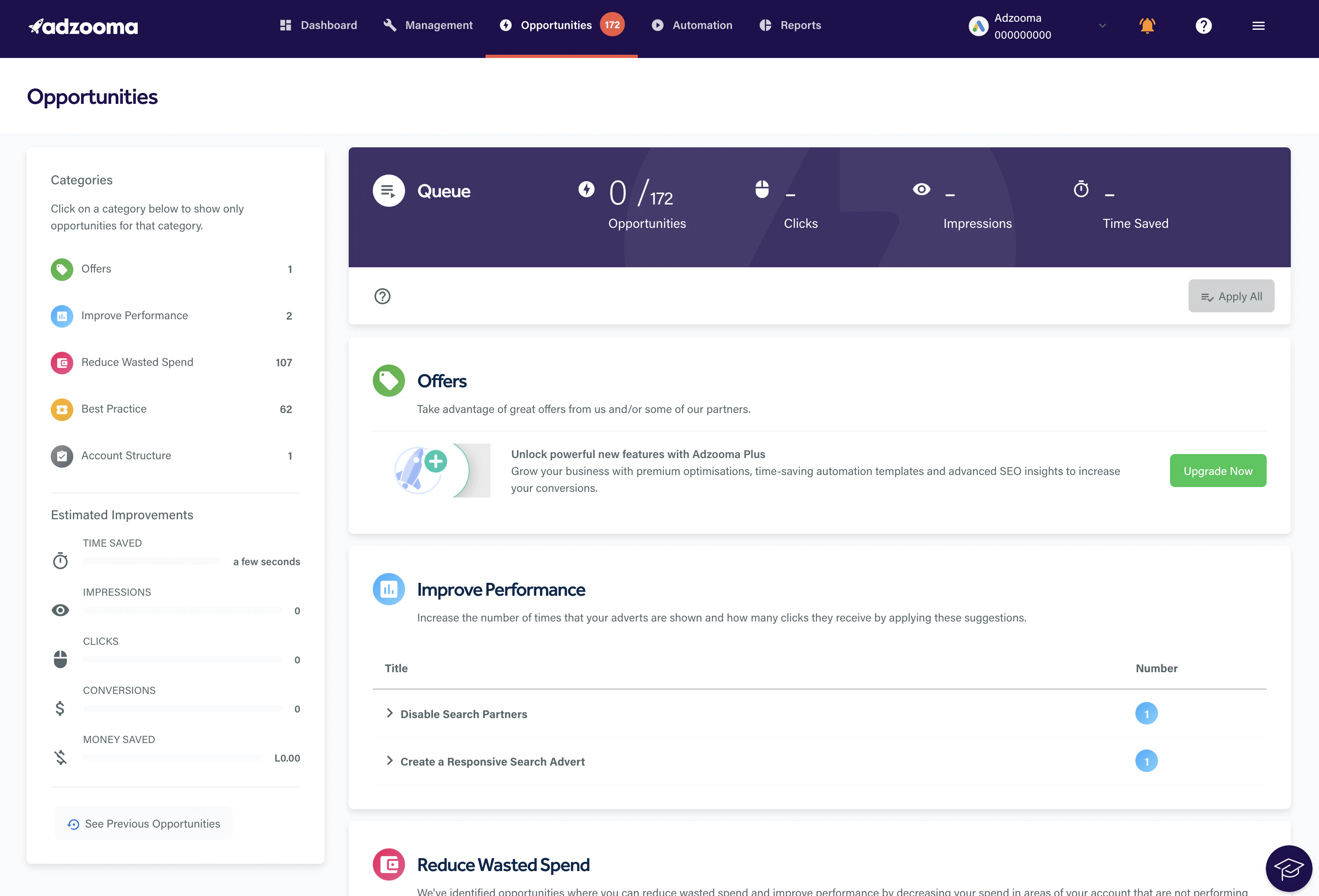This screenshot has width=1319, height=896.
Task: Click the Adzooma logo in the navbar
Action: [x=83, y=25]
